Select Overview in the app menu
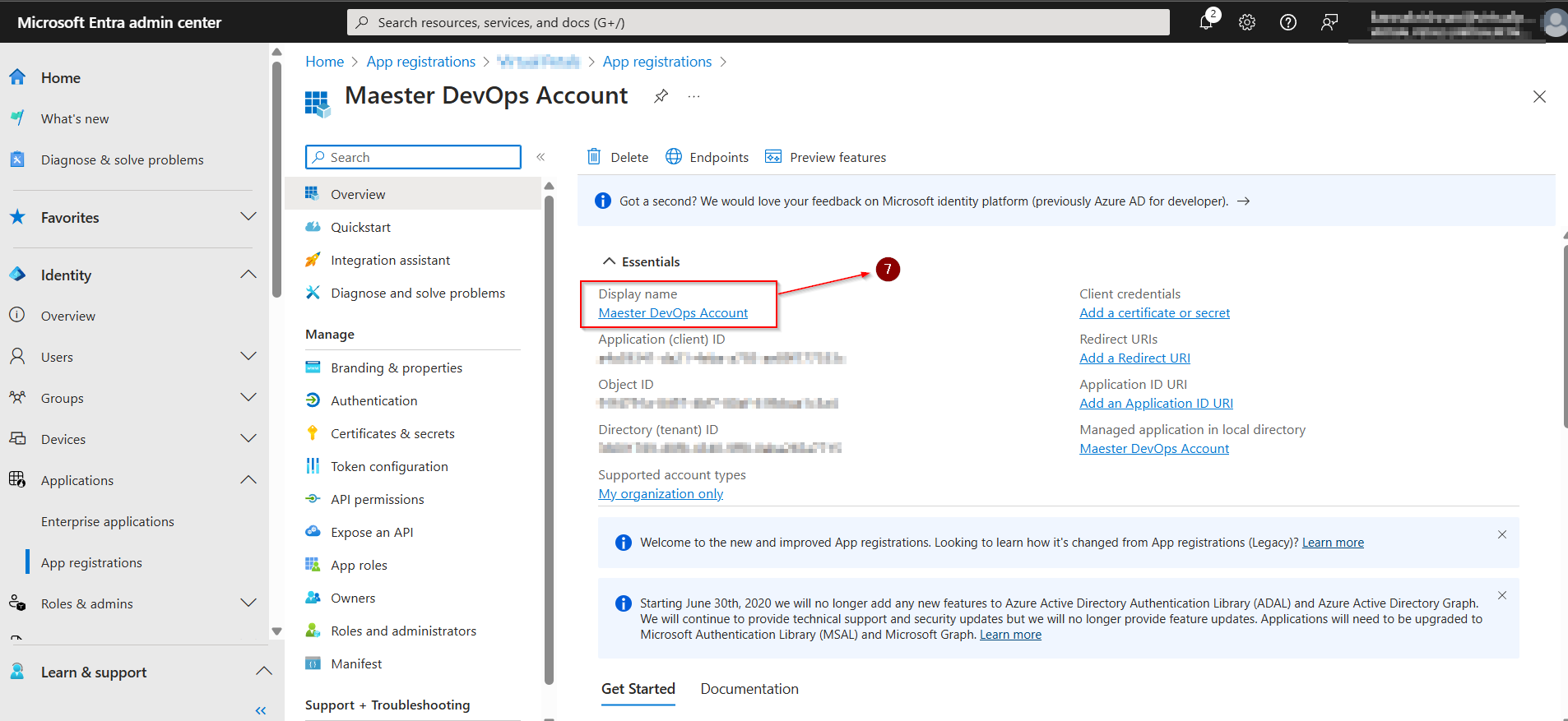The width and height of the screenshot is (1568, 721). (x=413, y=194)
